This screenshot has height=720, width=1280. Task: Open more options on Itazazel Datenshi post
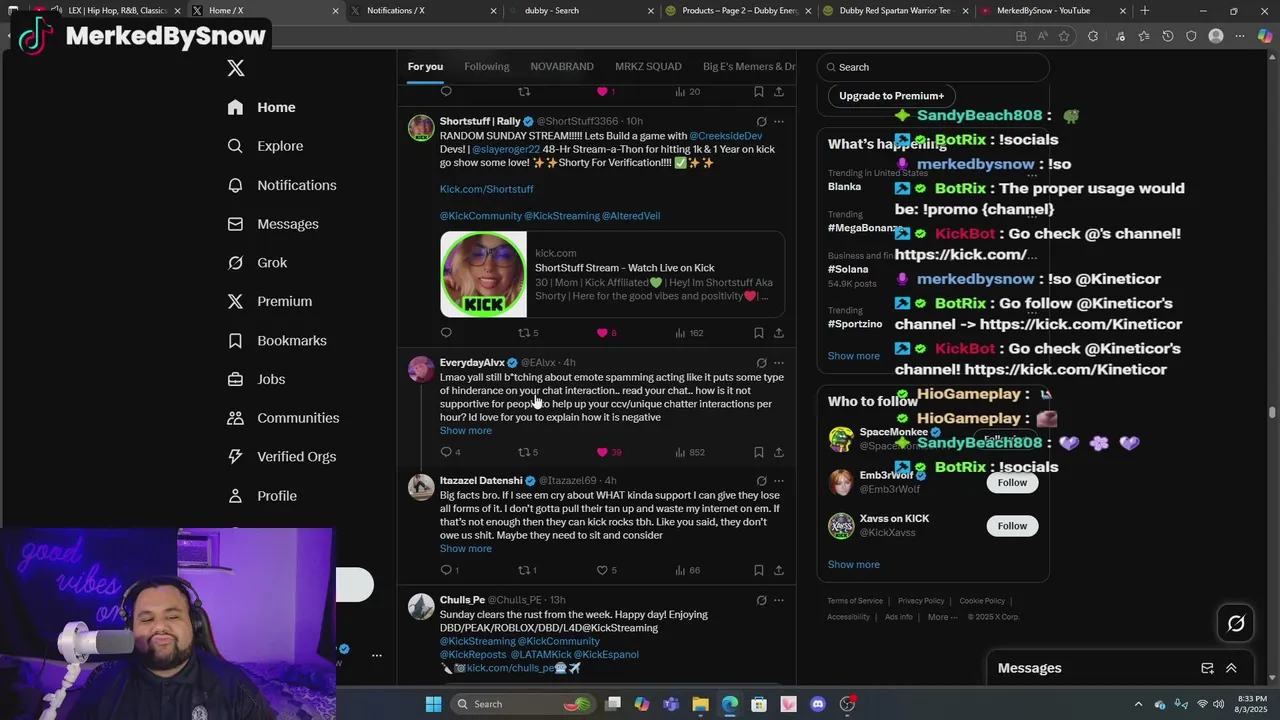779,481
